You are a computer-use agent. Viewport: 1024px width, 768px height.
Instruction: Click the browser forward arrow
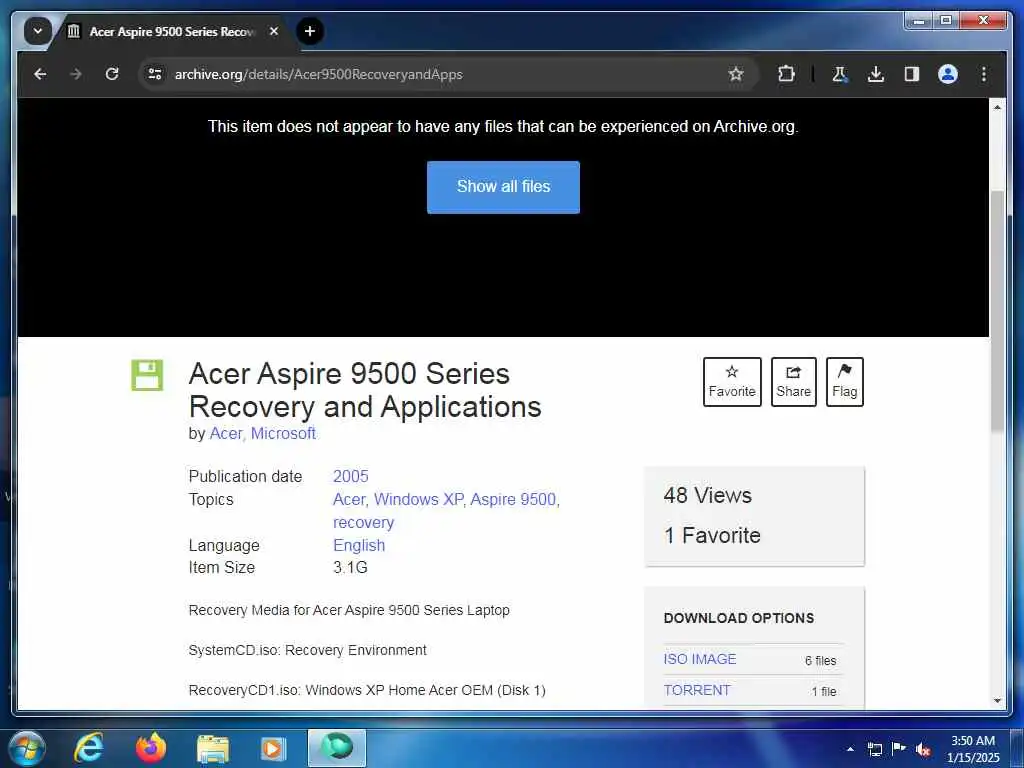(76, 74)
